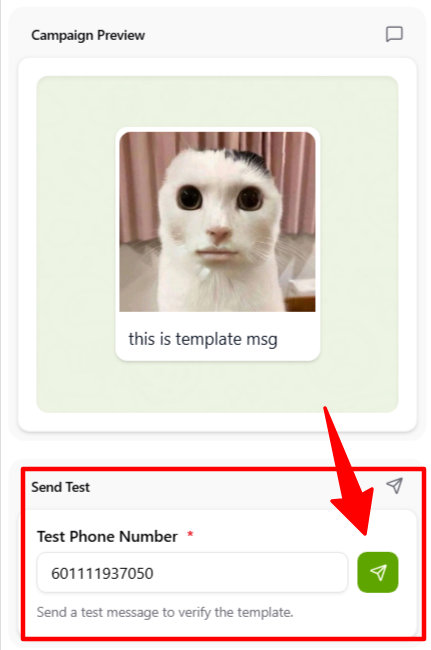Click the white message bubble below the image

click(x=218, y=337)
